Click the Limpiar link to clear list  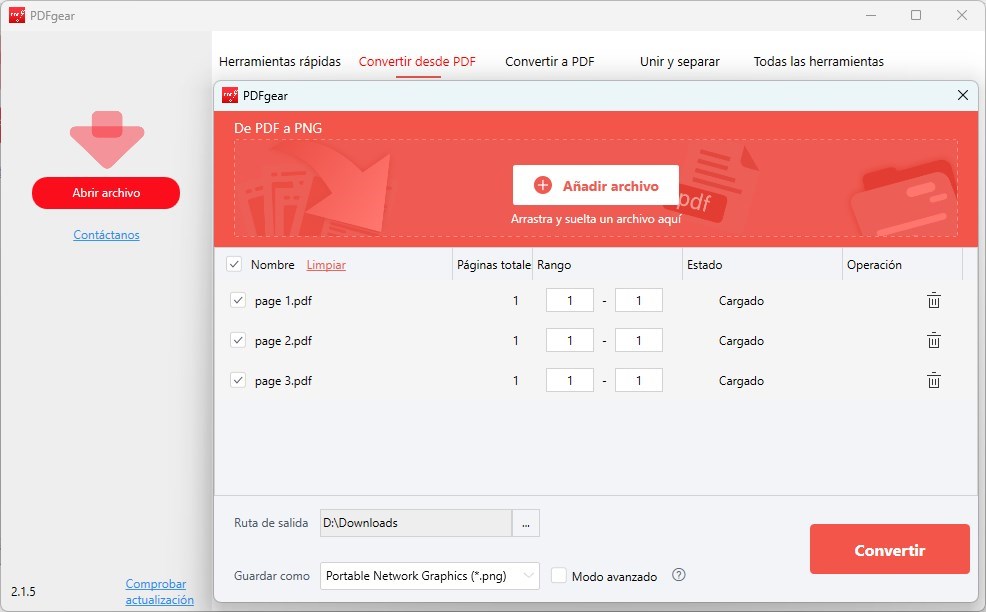click(x=326, y=265)
